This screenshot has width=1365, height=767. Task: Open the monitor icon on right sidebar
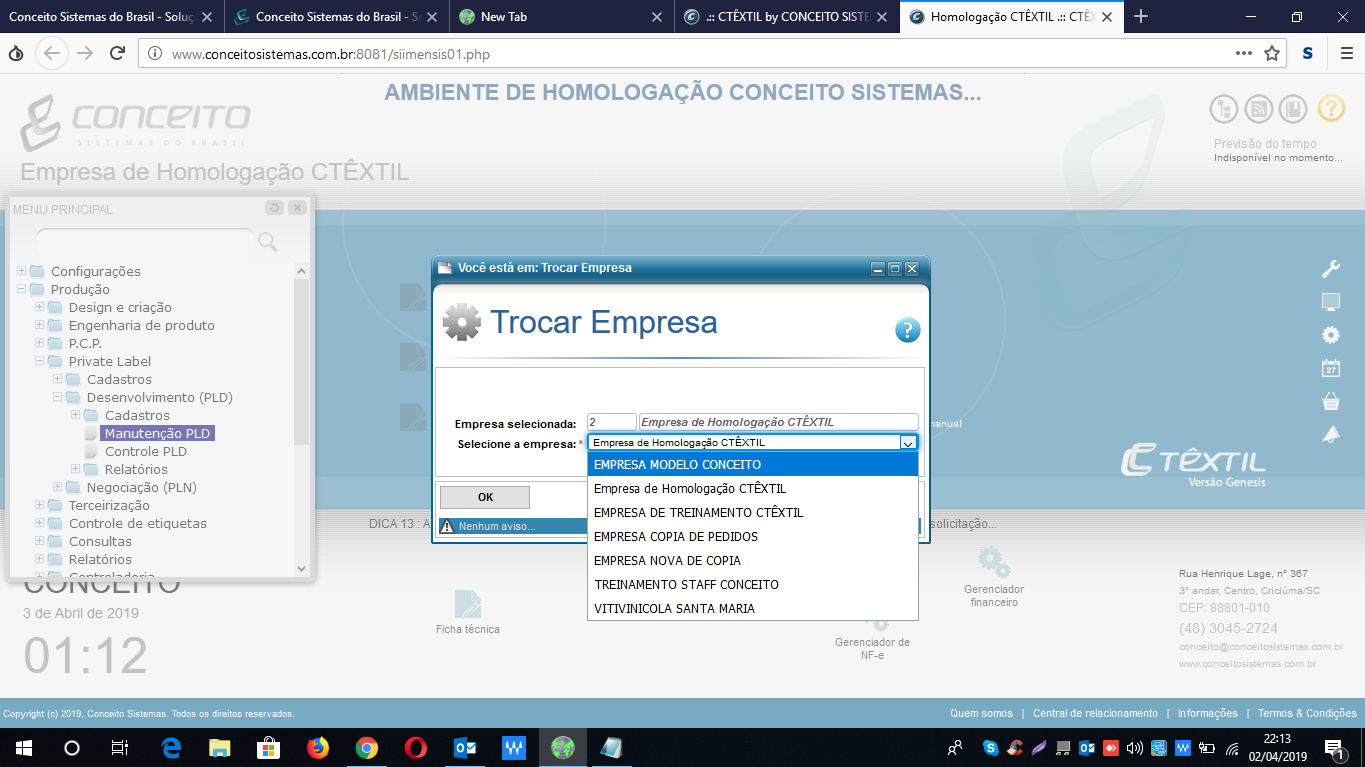click(x=1330, y=302)
